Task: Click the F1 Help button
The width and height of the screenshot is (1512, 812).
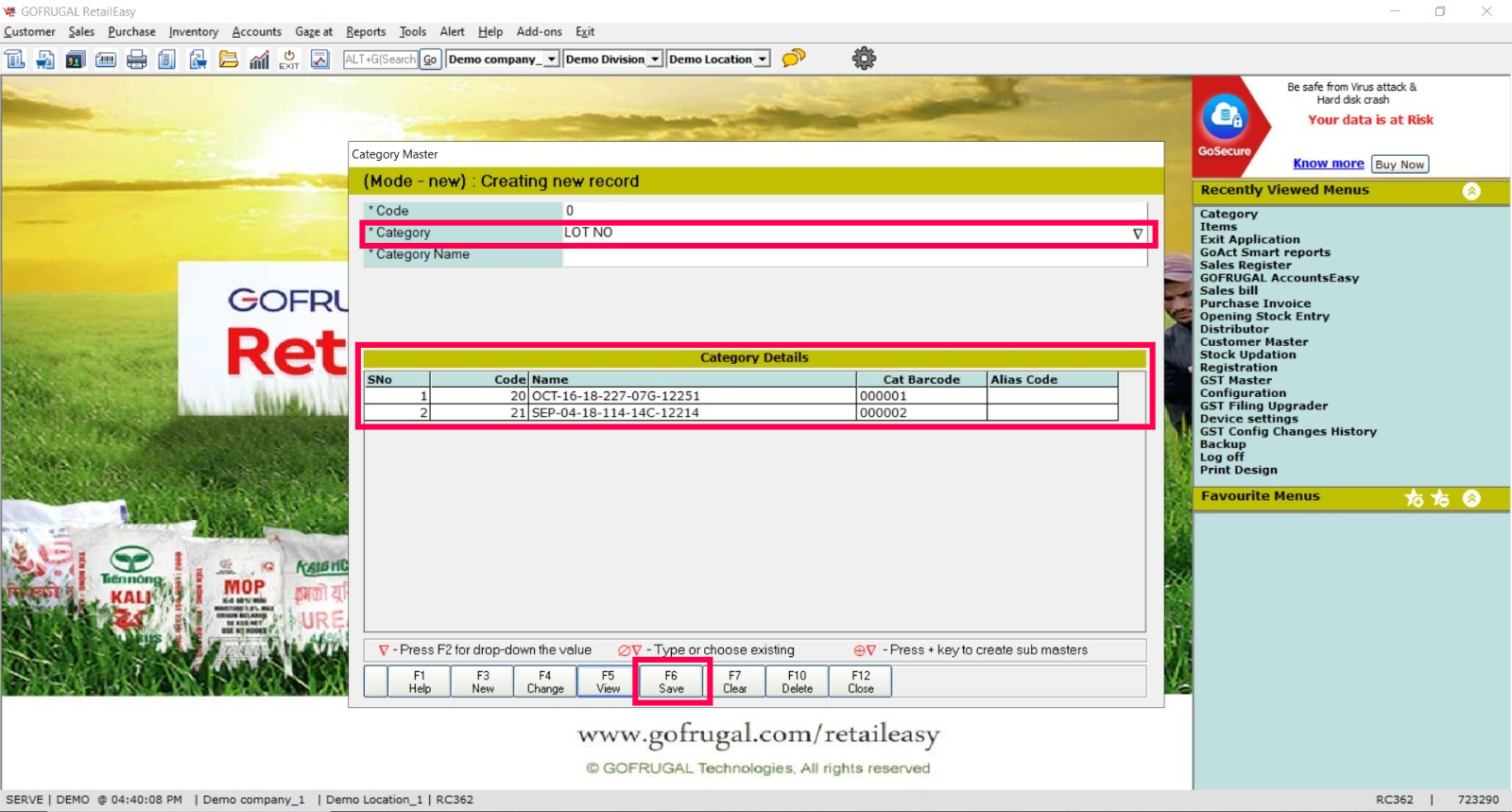Action: (x=420, y=682)
